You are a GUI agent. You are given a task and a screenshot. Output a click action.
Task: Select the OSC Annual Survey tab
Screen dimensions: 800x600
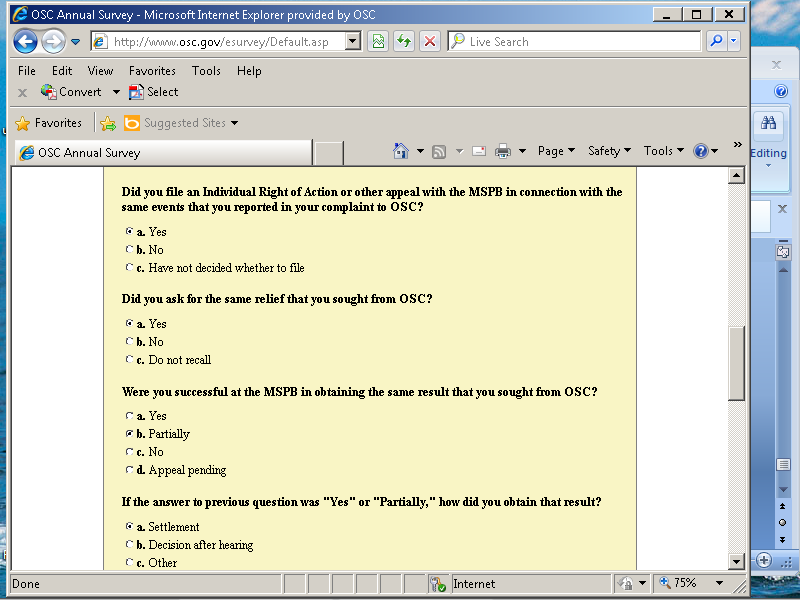point(163,153)
